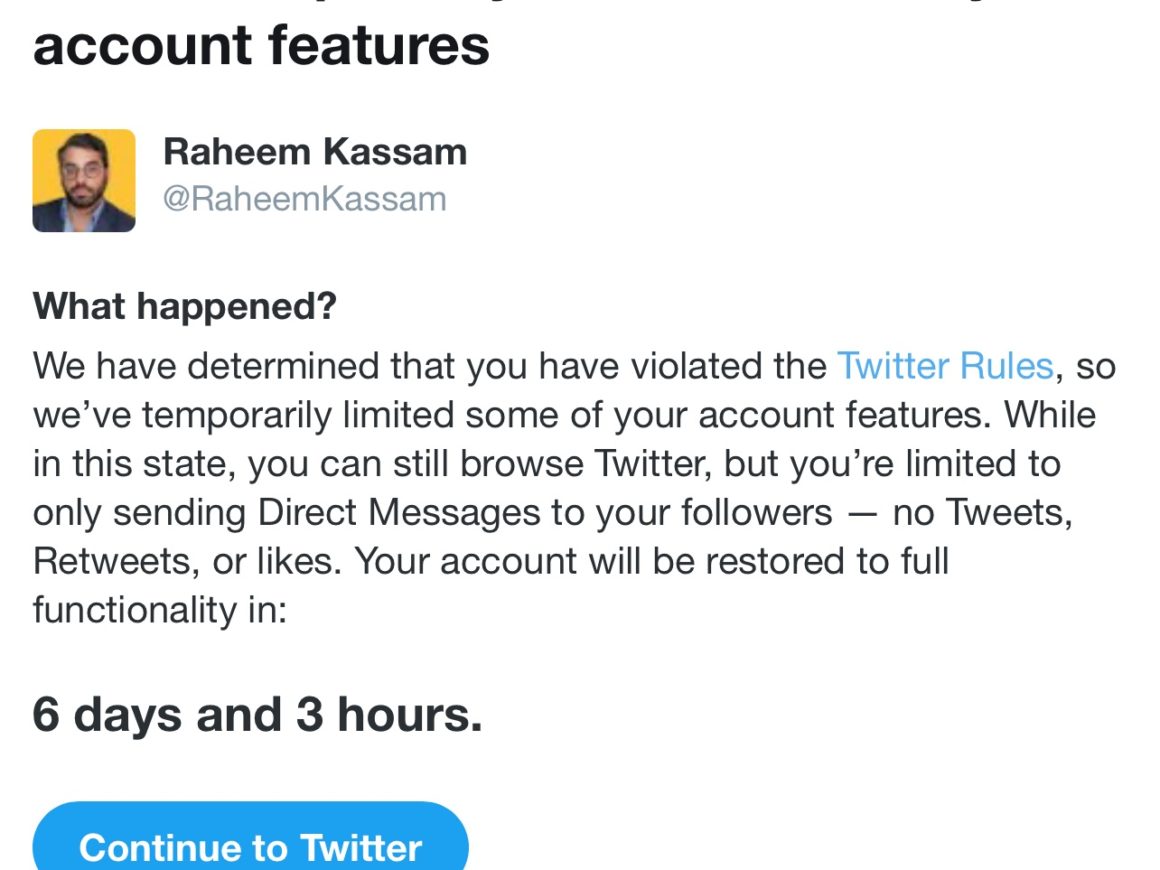Viewport: 1160px width, 870px height.
Task: Click the word 'likes' in the paragraph
Action: point(300,561)
